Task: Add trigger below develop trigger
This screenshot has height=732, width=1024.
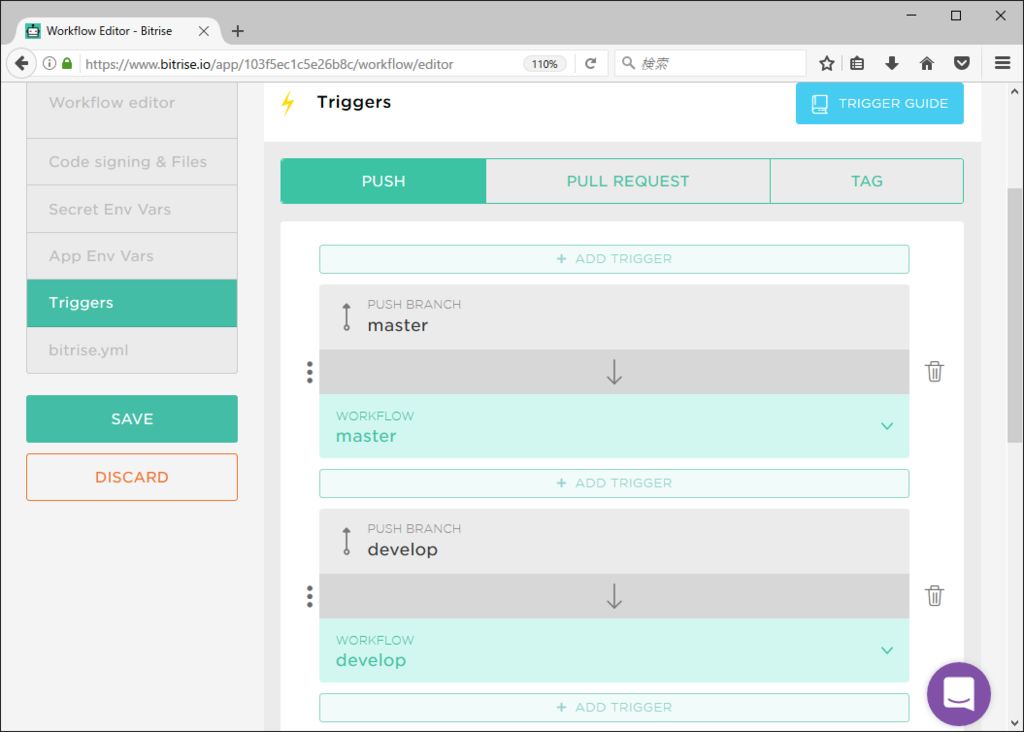Action: pyautogui.click(x=614, y=707)
